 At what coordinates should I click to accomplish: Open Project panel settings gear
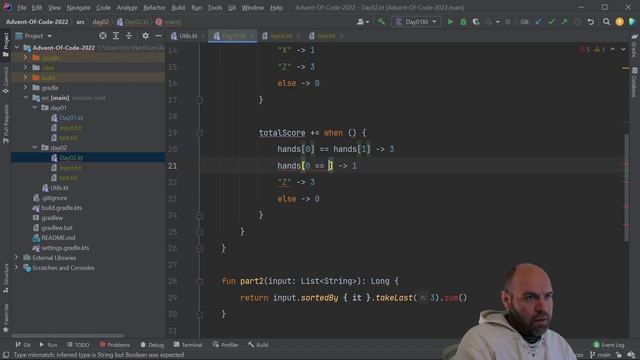(x=145, y=36)
